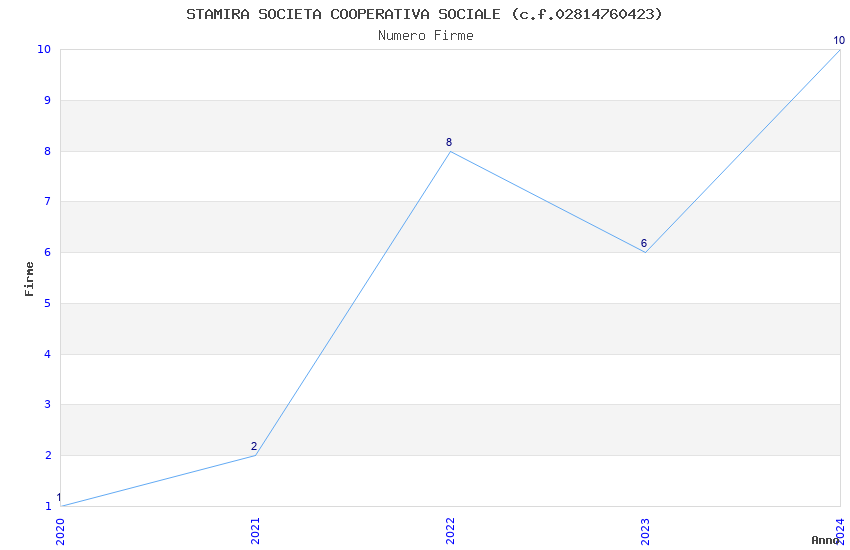Image resolution: width=850 pixels, height=550 pixels.
Task: Click the chart title STAMIRA SOCIETA COOPERATIVA SOCIALE
Action: coord(424,14)
